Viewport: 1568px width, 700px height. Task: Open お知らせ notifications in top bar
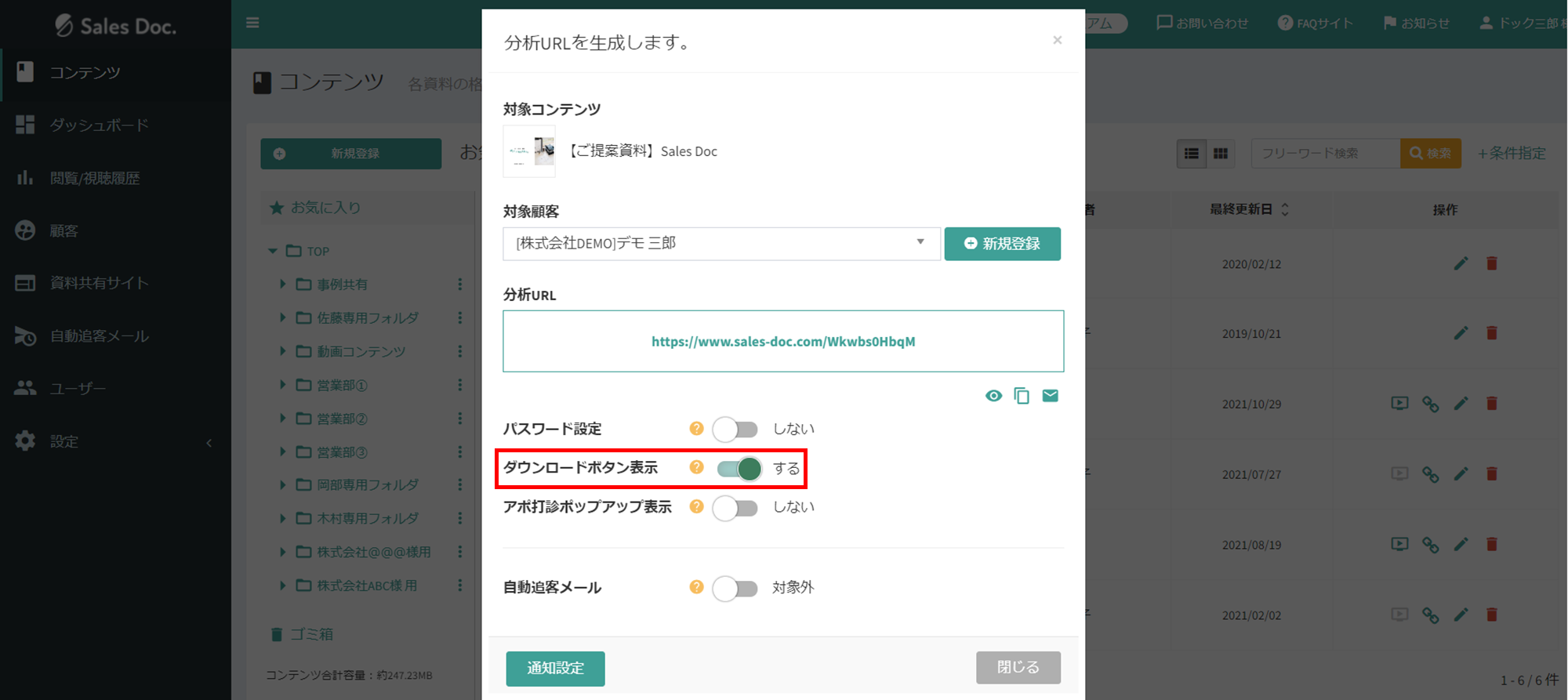point(1416,24)
